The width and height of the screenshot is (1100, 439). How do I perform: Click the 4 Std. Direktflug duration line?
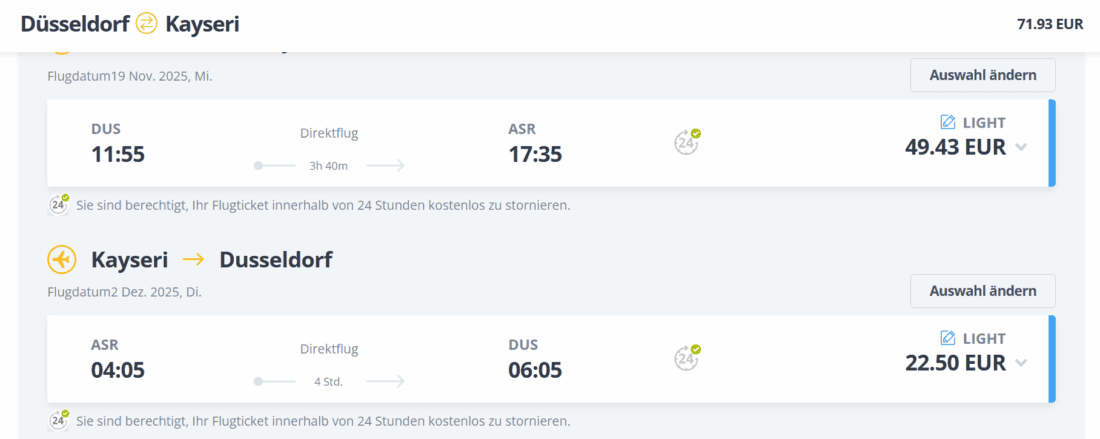pos(329,381)
